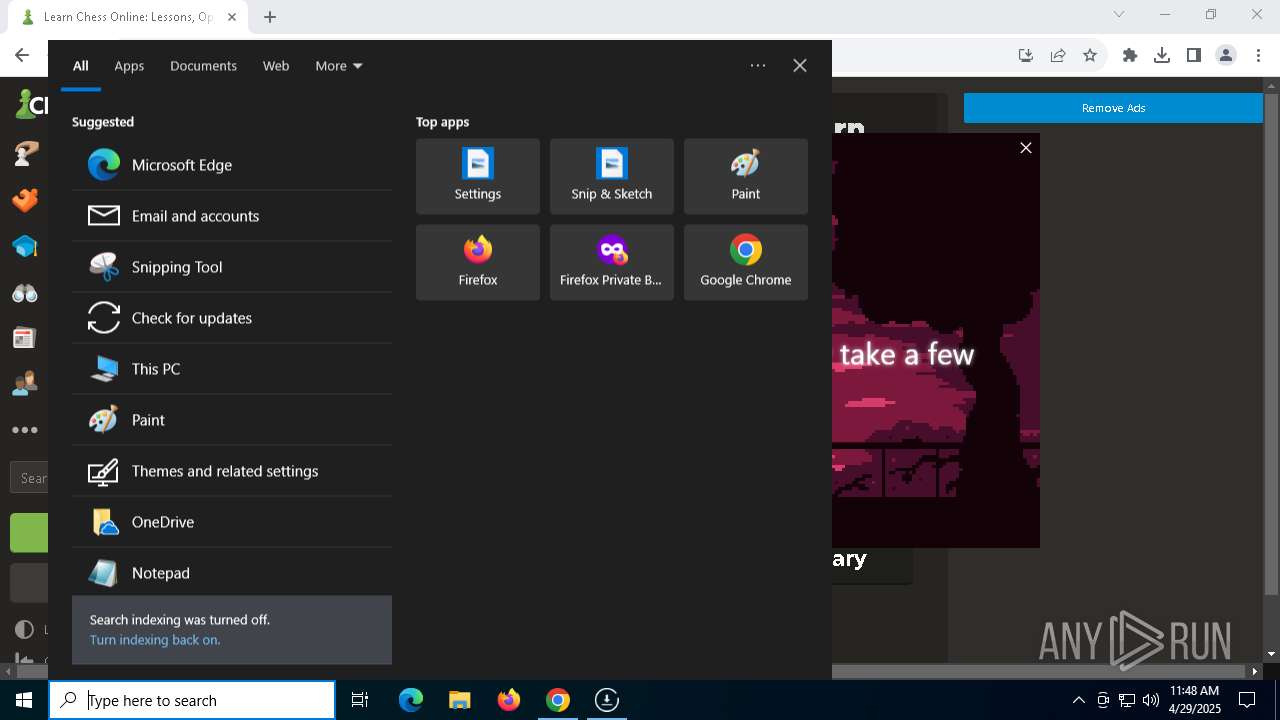Open Email and accounts suggestion
This screenshot has width=1280, height=720.
click(x=232, y=216)
